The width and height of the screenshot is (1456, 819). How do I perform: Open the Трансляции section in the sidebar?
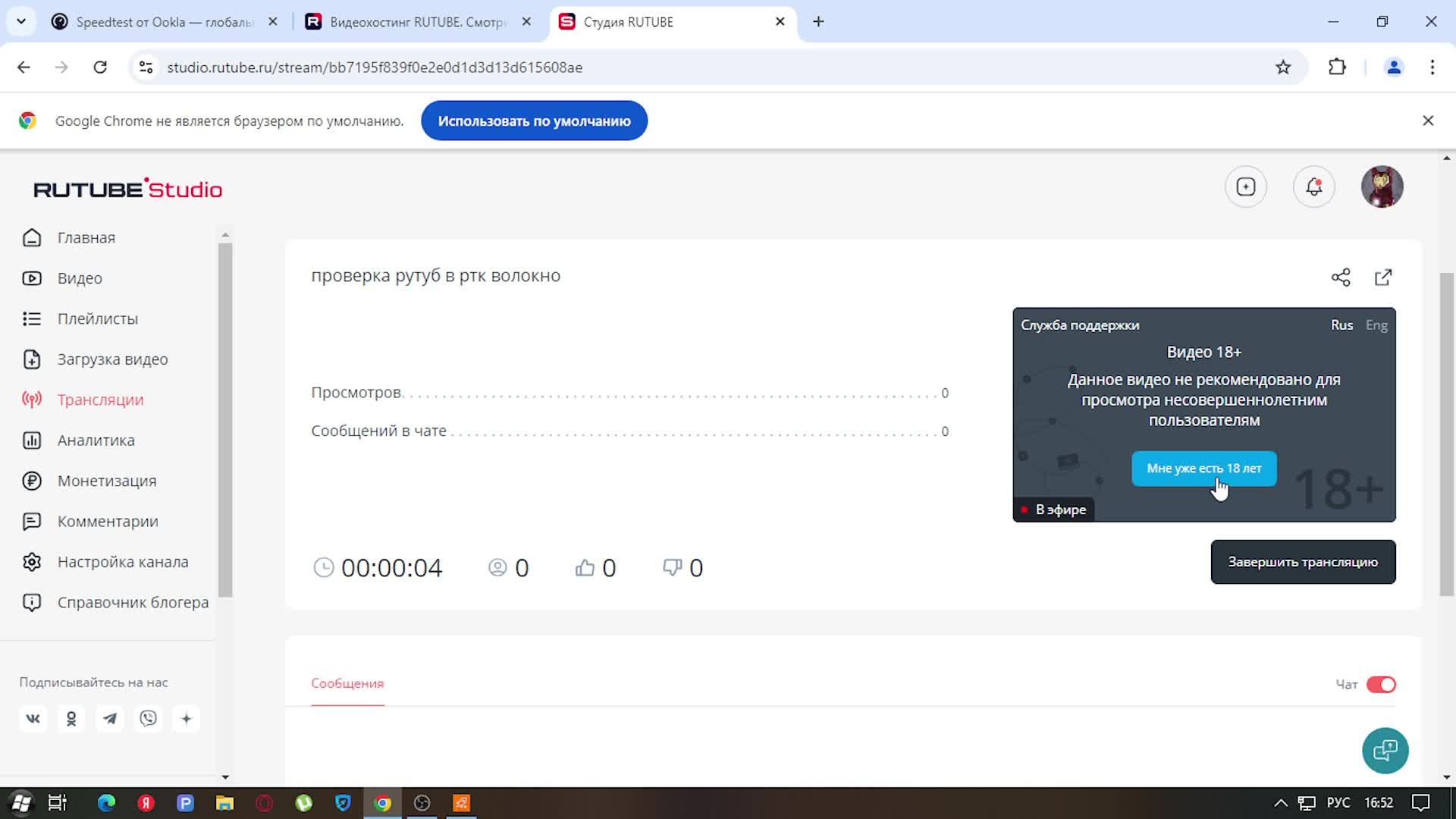[99, 400]
